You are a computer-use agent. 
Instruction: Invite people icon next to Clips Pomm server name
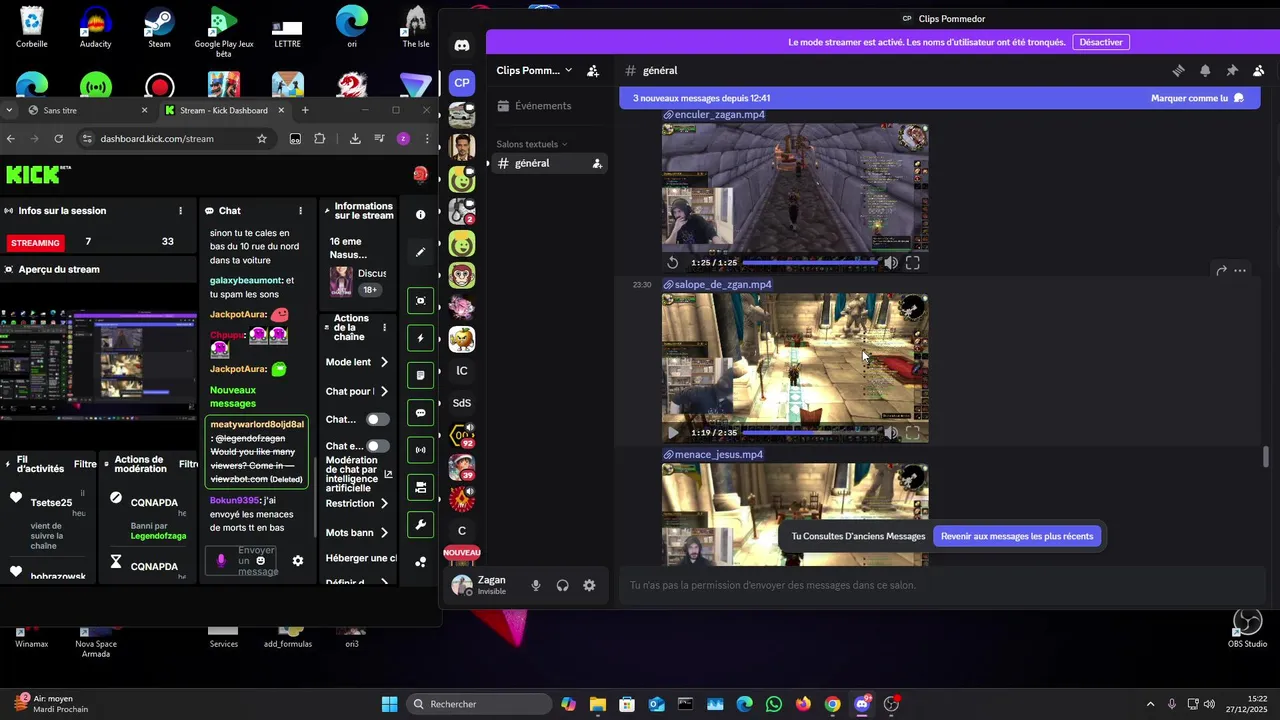click(593, 71)
